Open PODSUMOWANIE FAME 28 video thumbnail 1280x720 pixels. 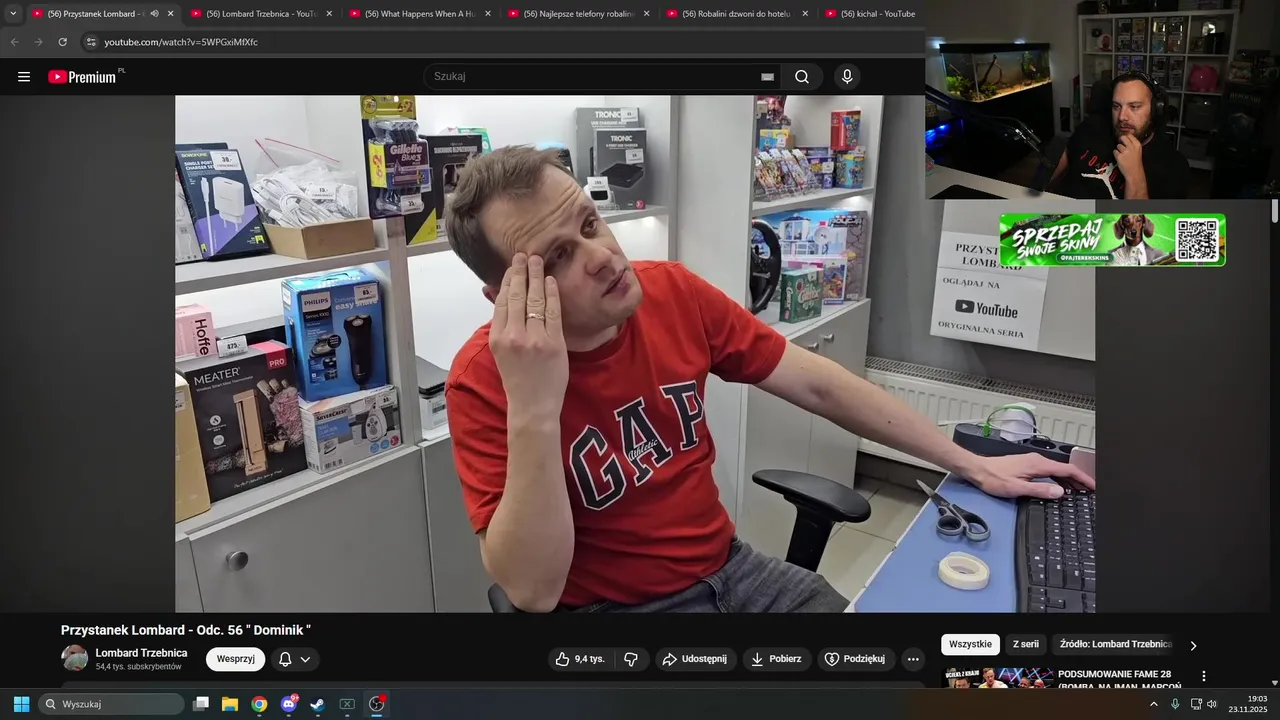998,679
